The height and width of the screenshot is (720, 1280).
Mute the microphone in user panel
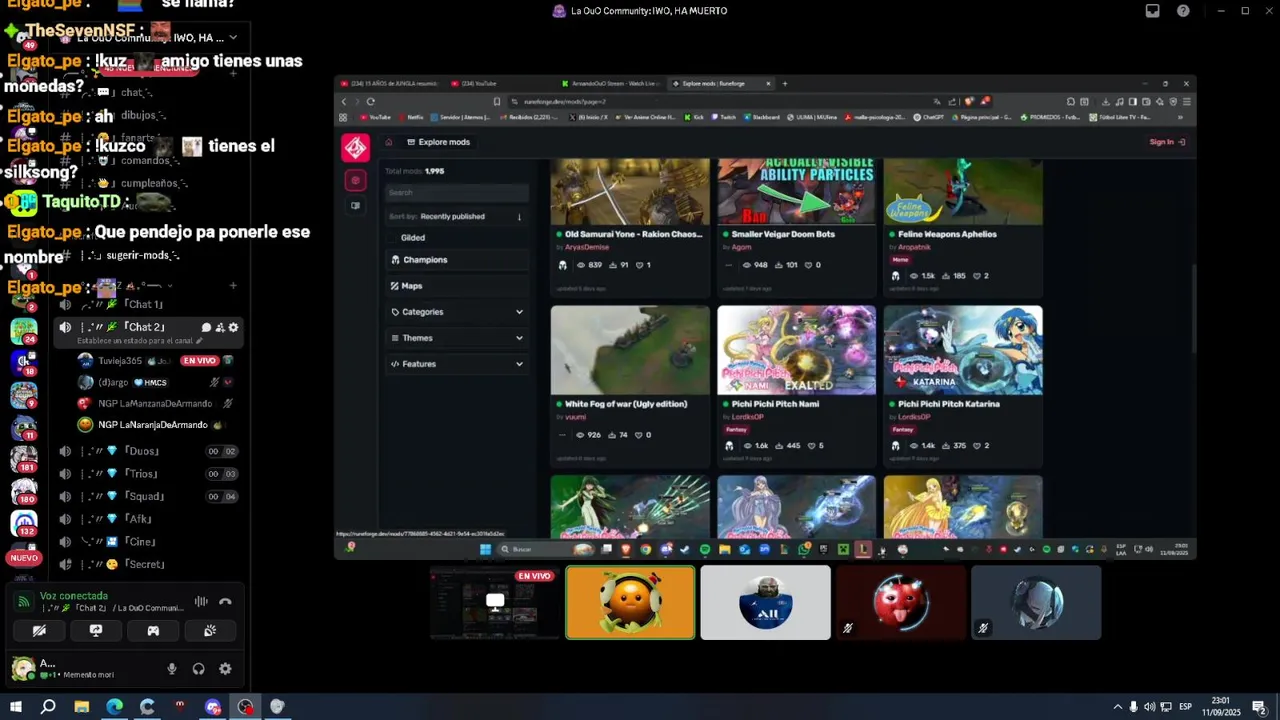pos(172,669)
